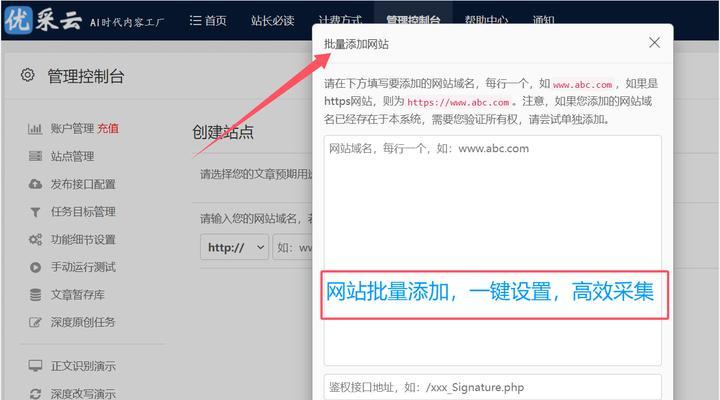Open 站点管理 in the sidebar
This screenshot has width=720, height=400.
72,156
